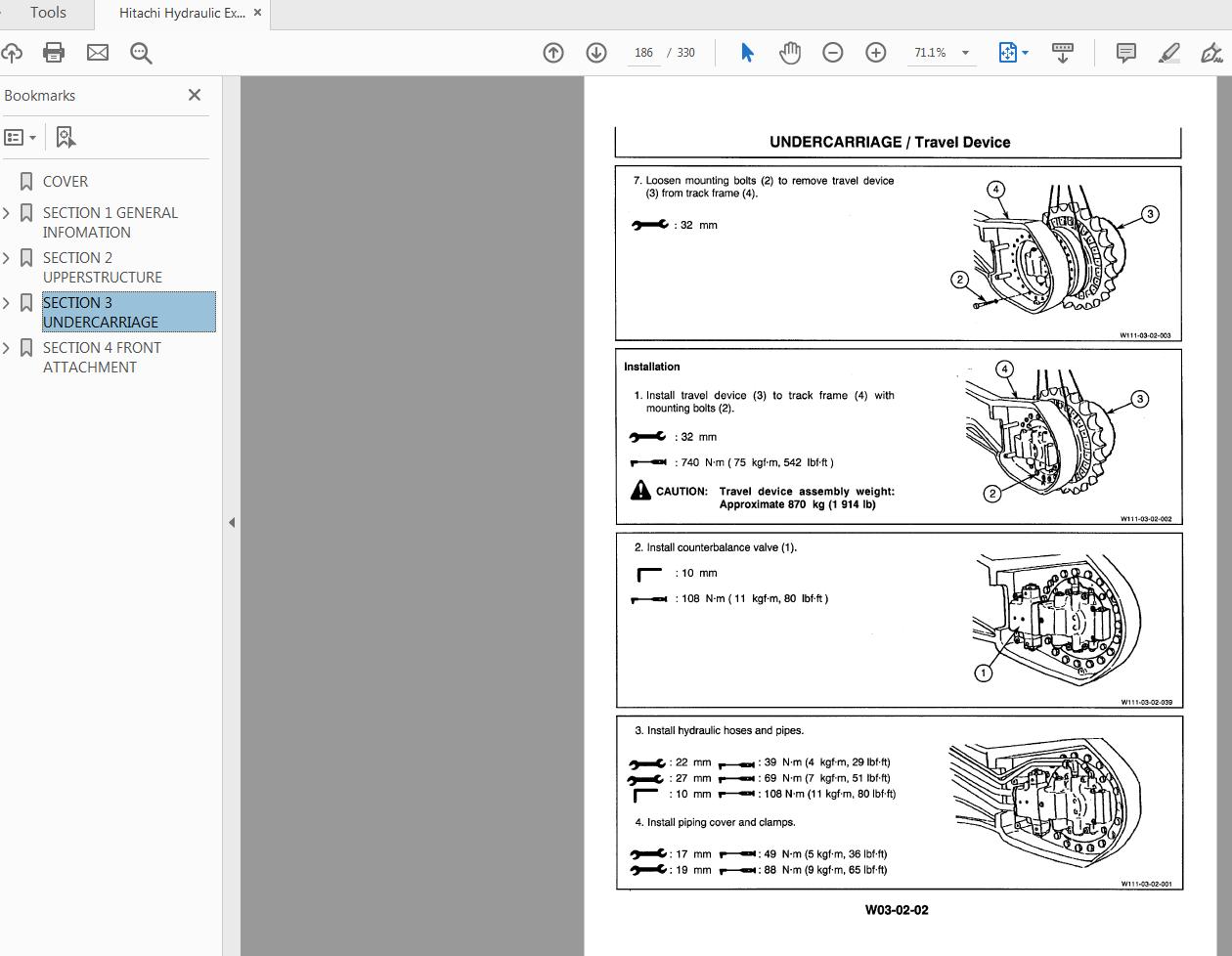The width and height of the screenshot is (1232, 956).
Task: Expand SECTION 2 UPPERSTRUCTURE bookmark
Action: [x=7, y=257]
